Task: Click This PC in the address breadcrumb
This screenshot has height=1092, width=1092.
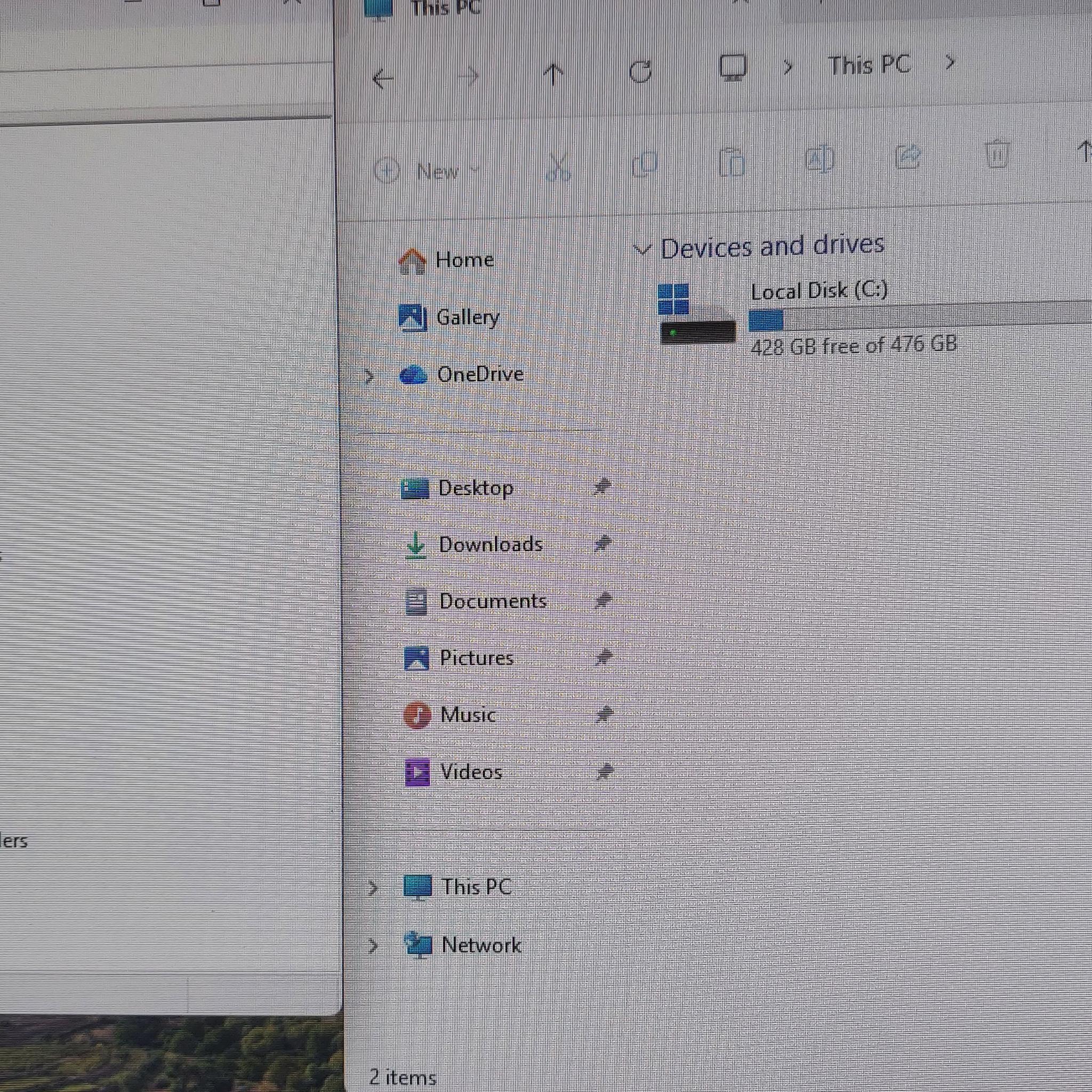Action: 869,65
